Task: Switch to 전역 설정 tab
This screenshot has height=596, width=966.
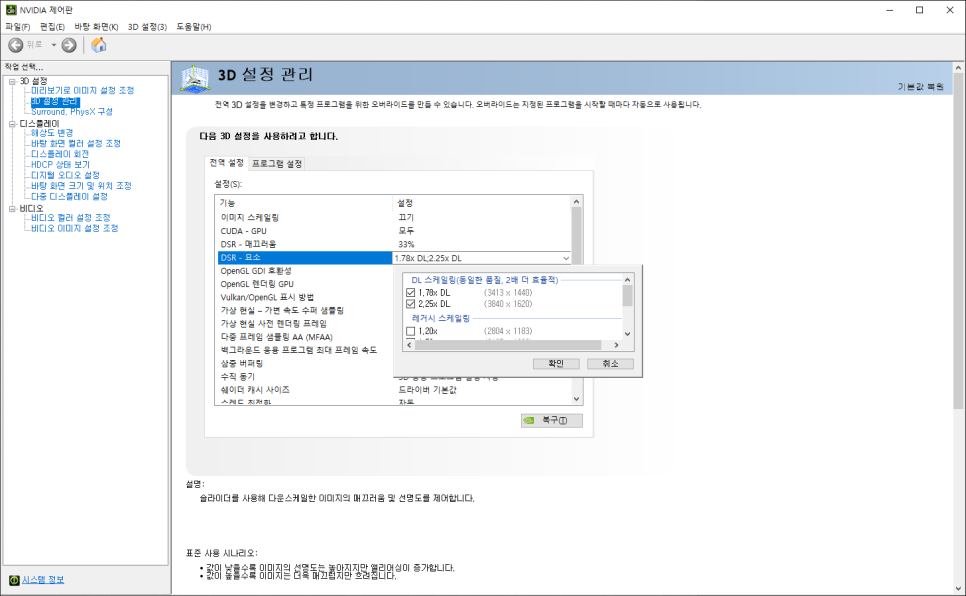Action: click(226, 163)
